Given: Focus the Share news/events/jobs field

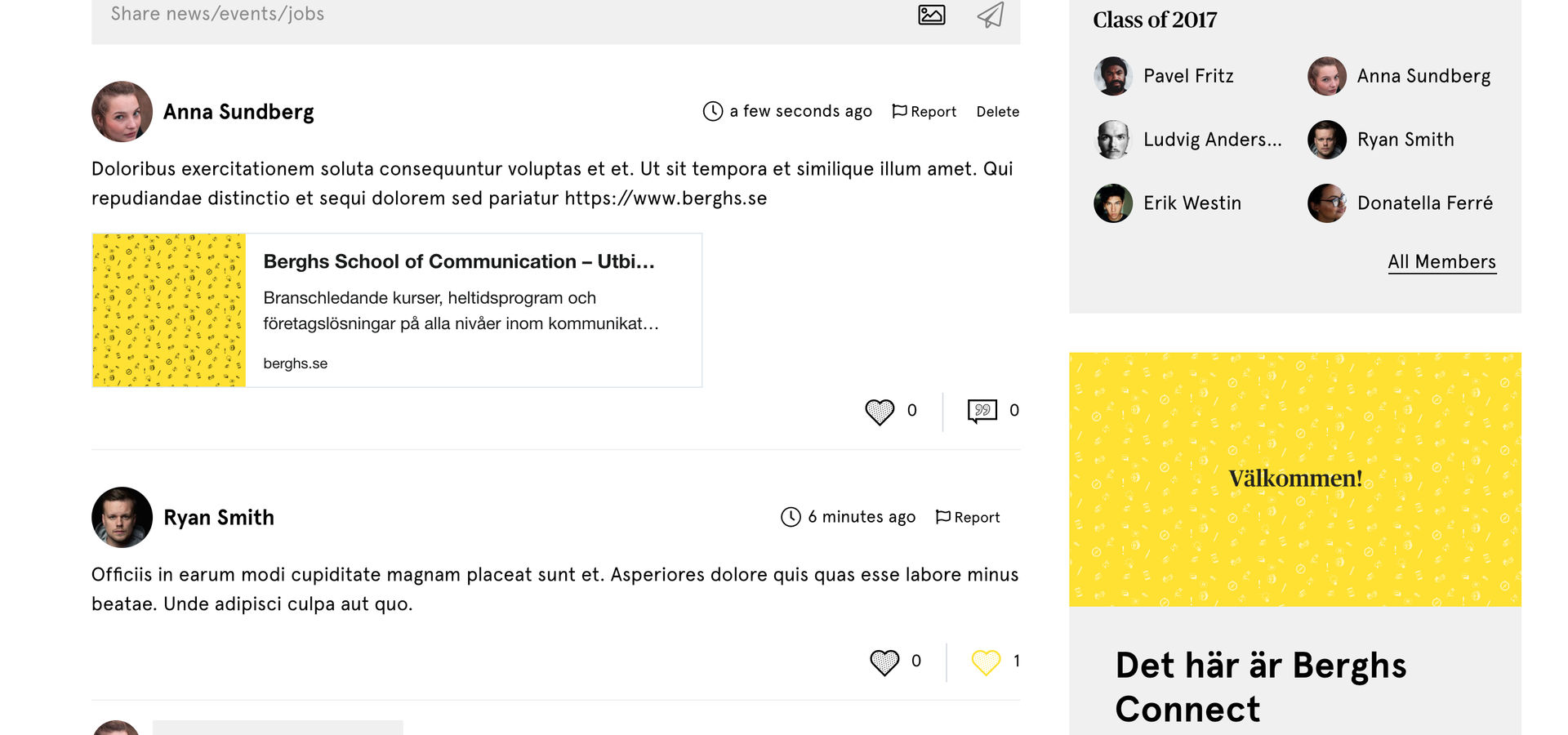Looking at the screenshot, I should point(498,15).
